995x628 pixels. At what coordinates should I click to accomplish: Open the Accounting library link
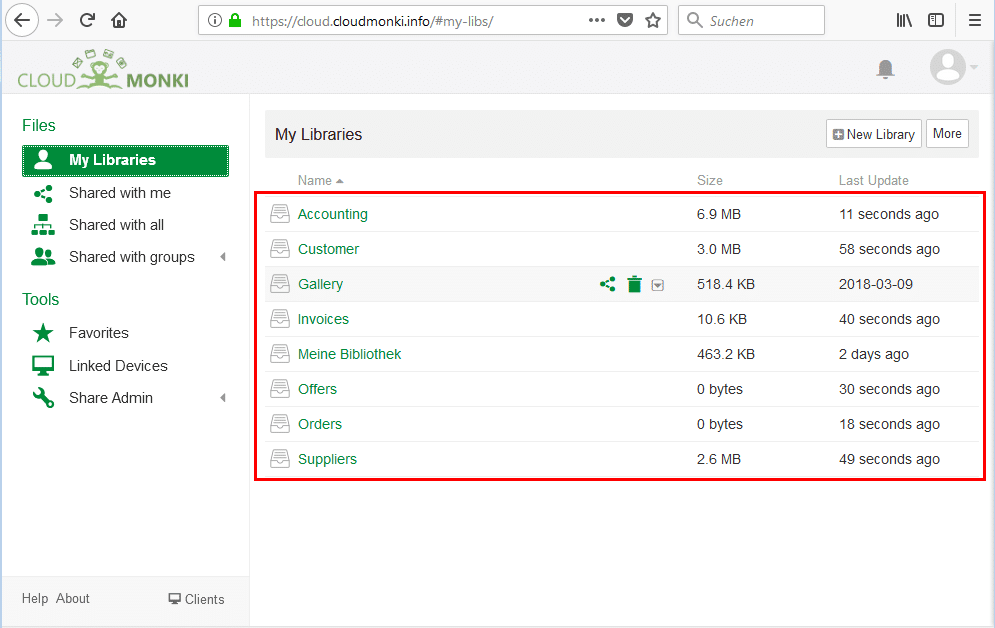[333, 214]
